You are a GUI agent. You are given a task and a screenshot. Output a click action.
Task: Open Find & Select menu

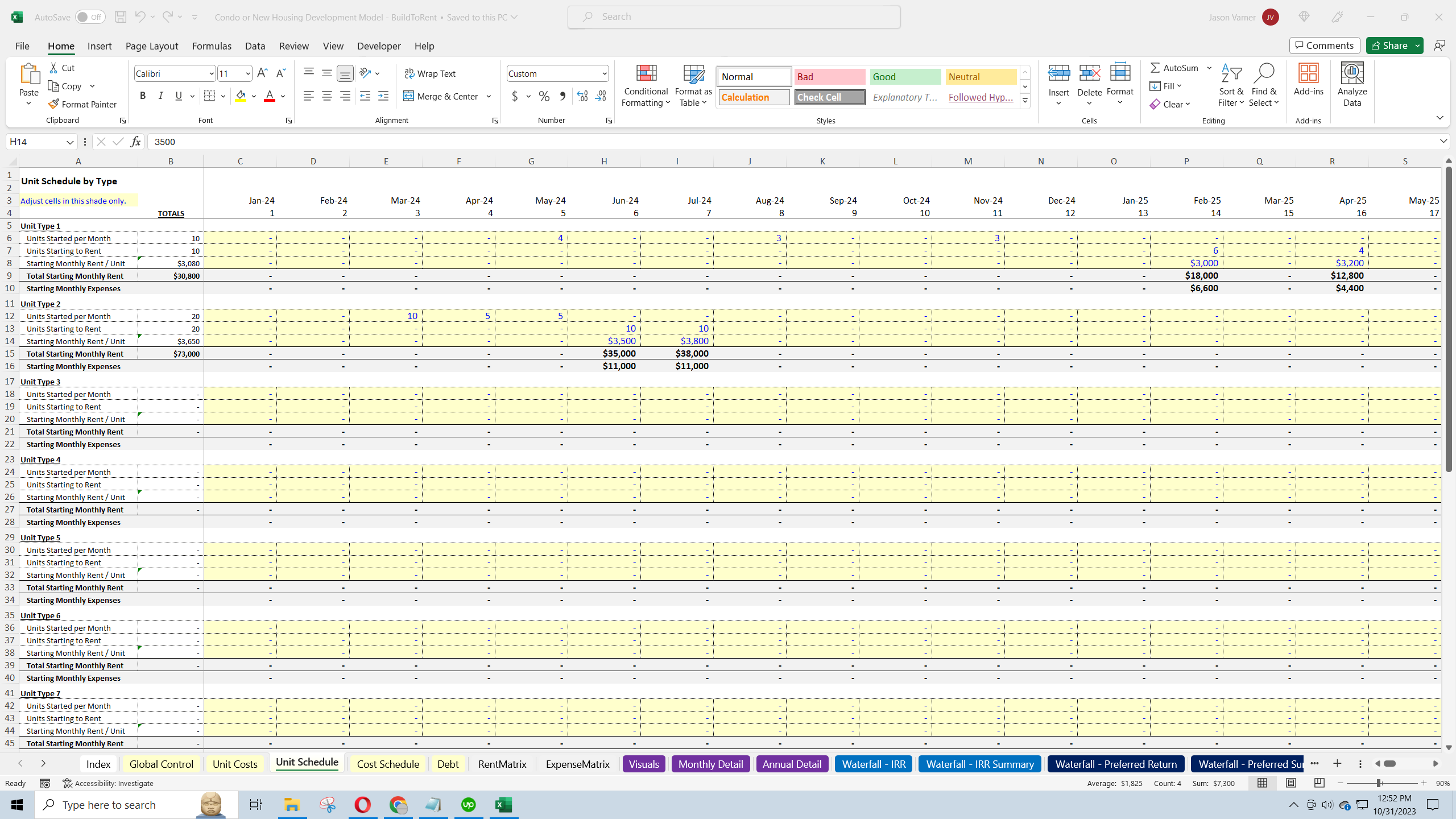[1264, 85]
